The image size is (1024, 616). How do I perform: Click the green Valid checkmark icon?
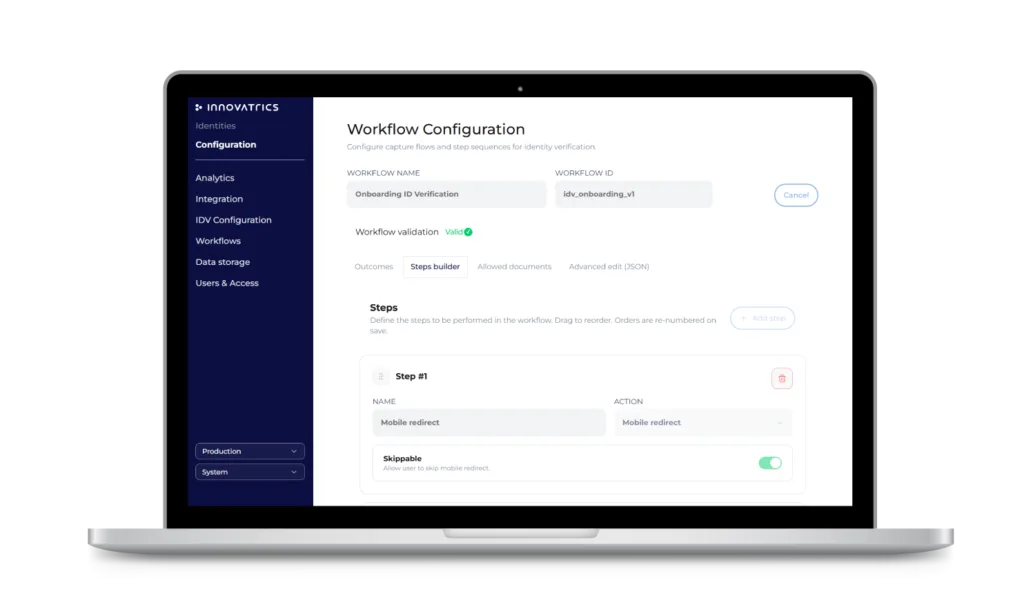468,232
